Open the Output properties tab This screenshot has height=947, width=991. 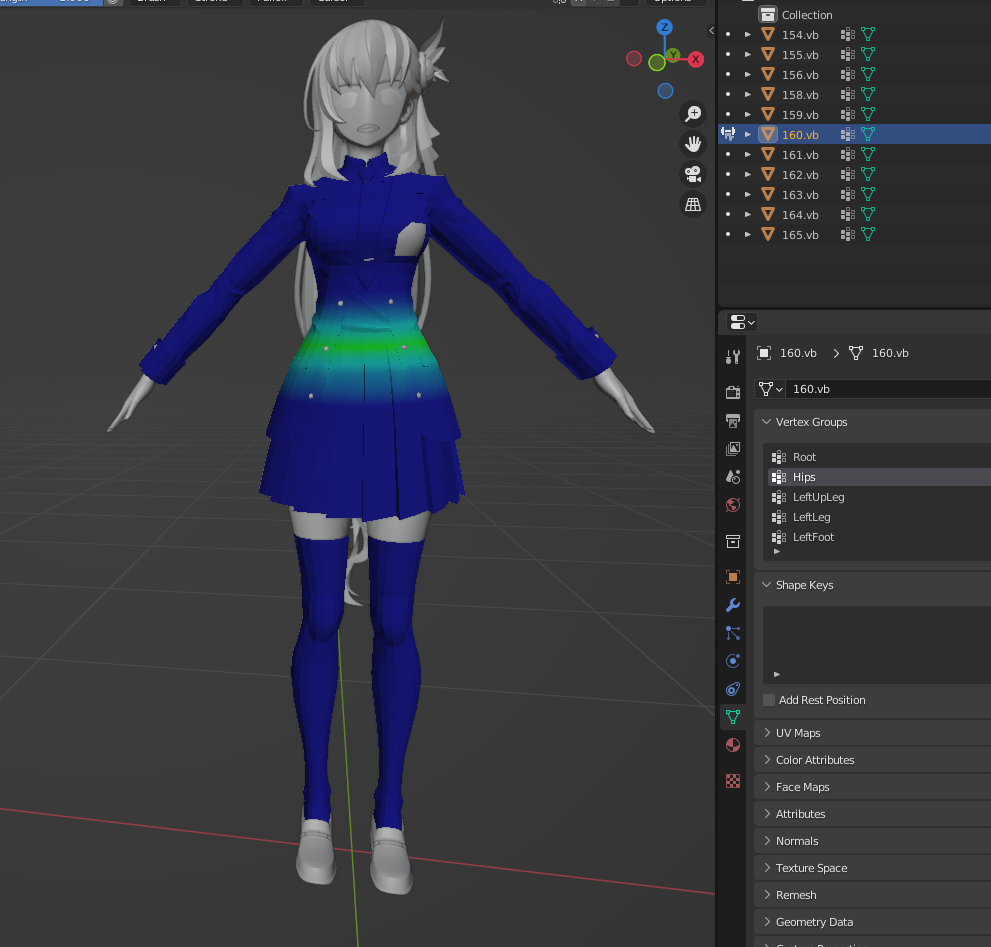733,420
